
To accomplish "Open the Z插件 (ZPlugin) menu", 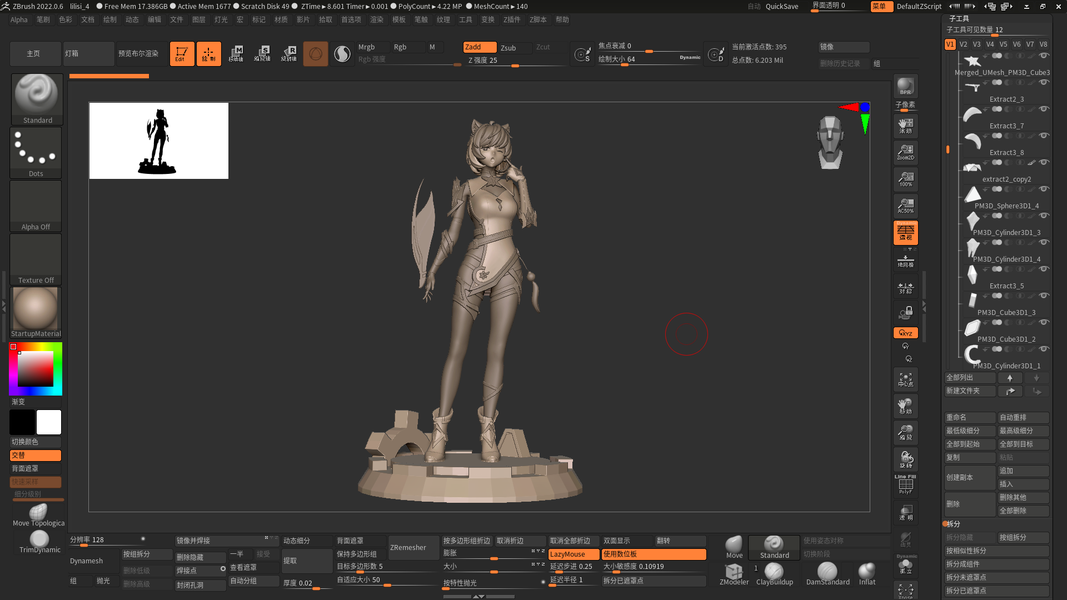I will pyautogui.click(x=511, y=20).
